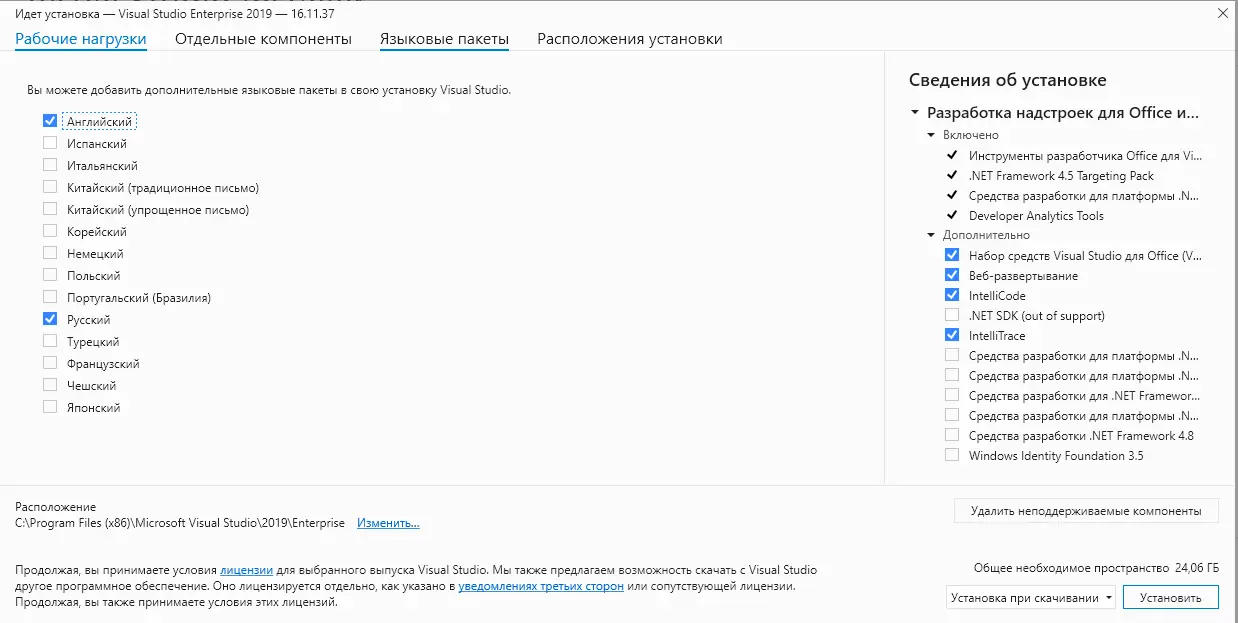Click the Изменить... location link
Viewport: 1238px width, 623px height.
click(x=388, y=523)
